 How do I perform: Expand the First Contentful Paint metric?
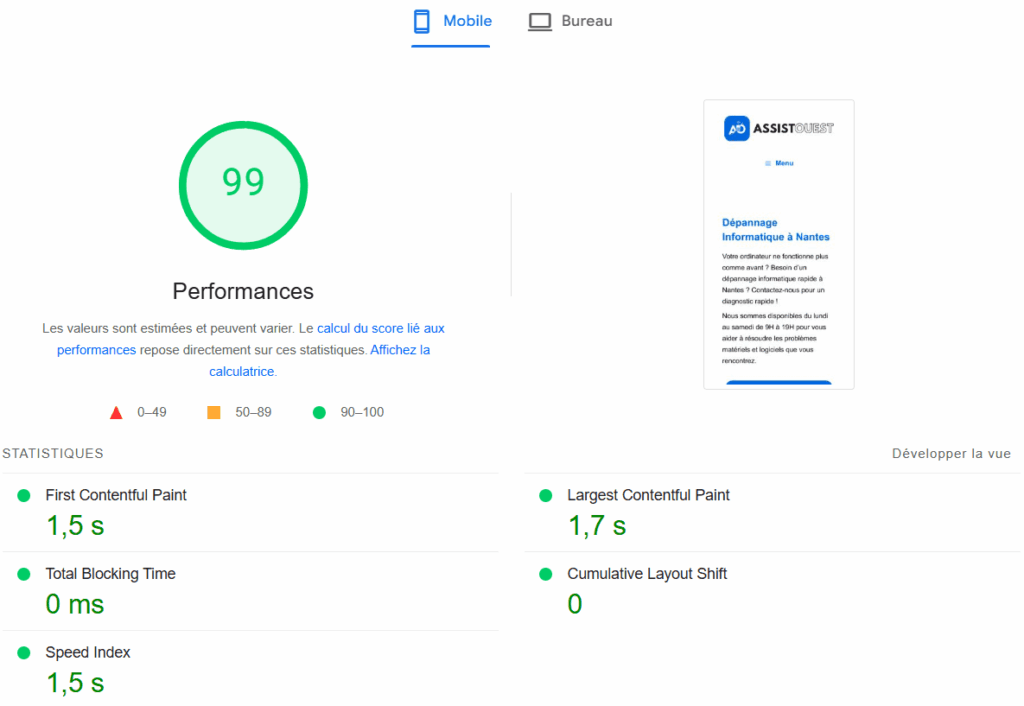click(x=116, y=495)
